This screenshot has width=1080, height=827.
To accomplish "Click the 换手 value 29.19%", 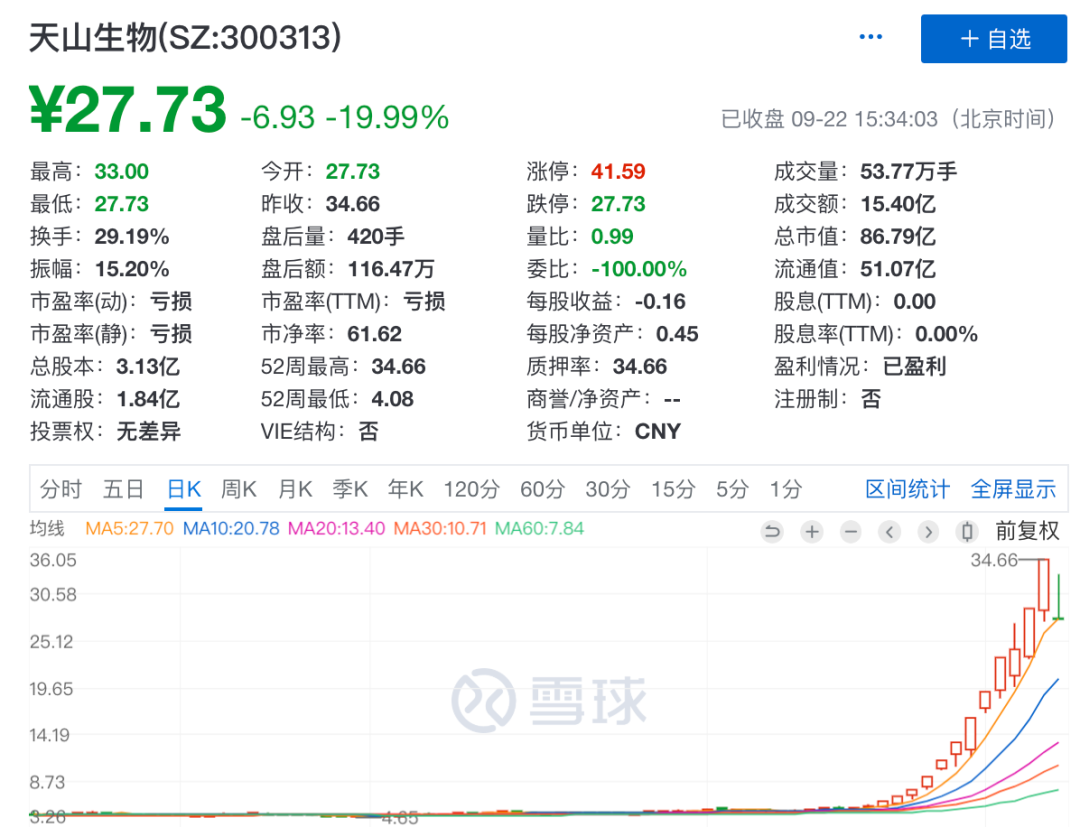I will point(132,236).
